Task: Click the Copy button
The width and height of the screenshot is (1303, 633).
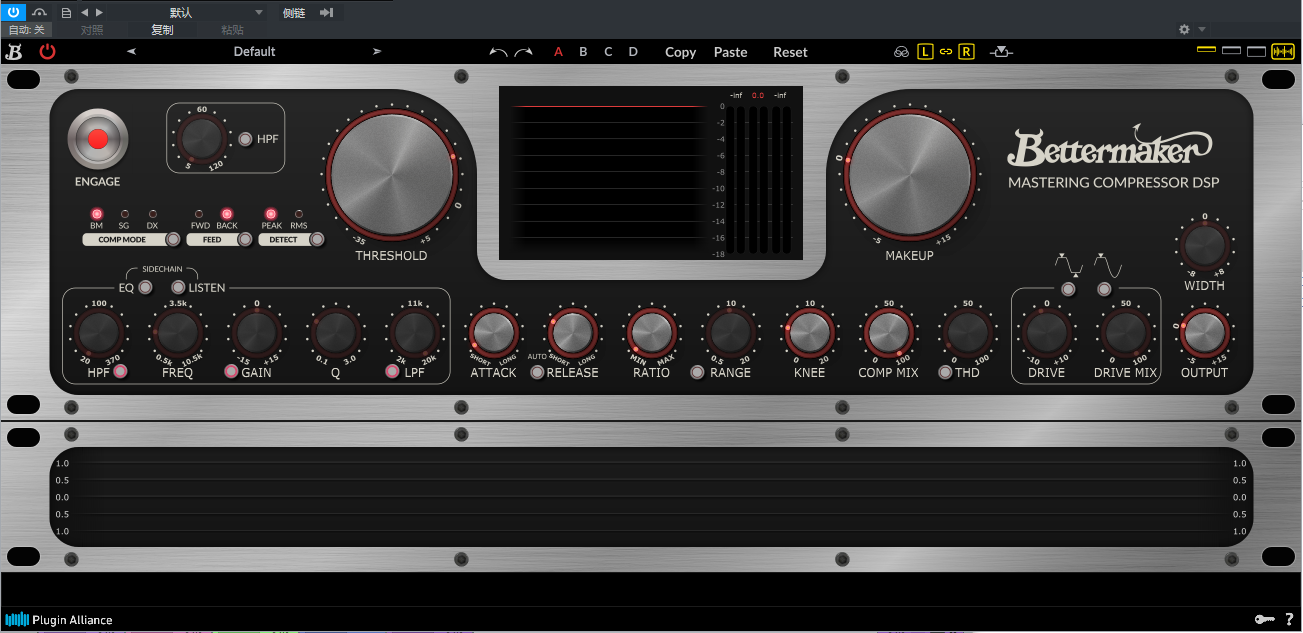Action: (x=680, y=52)
